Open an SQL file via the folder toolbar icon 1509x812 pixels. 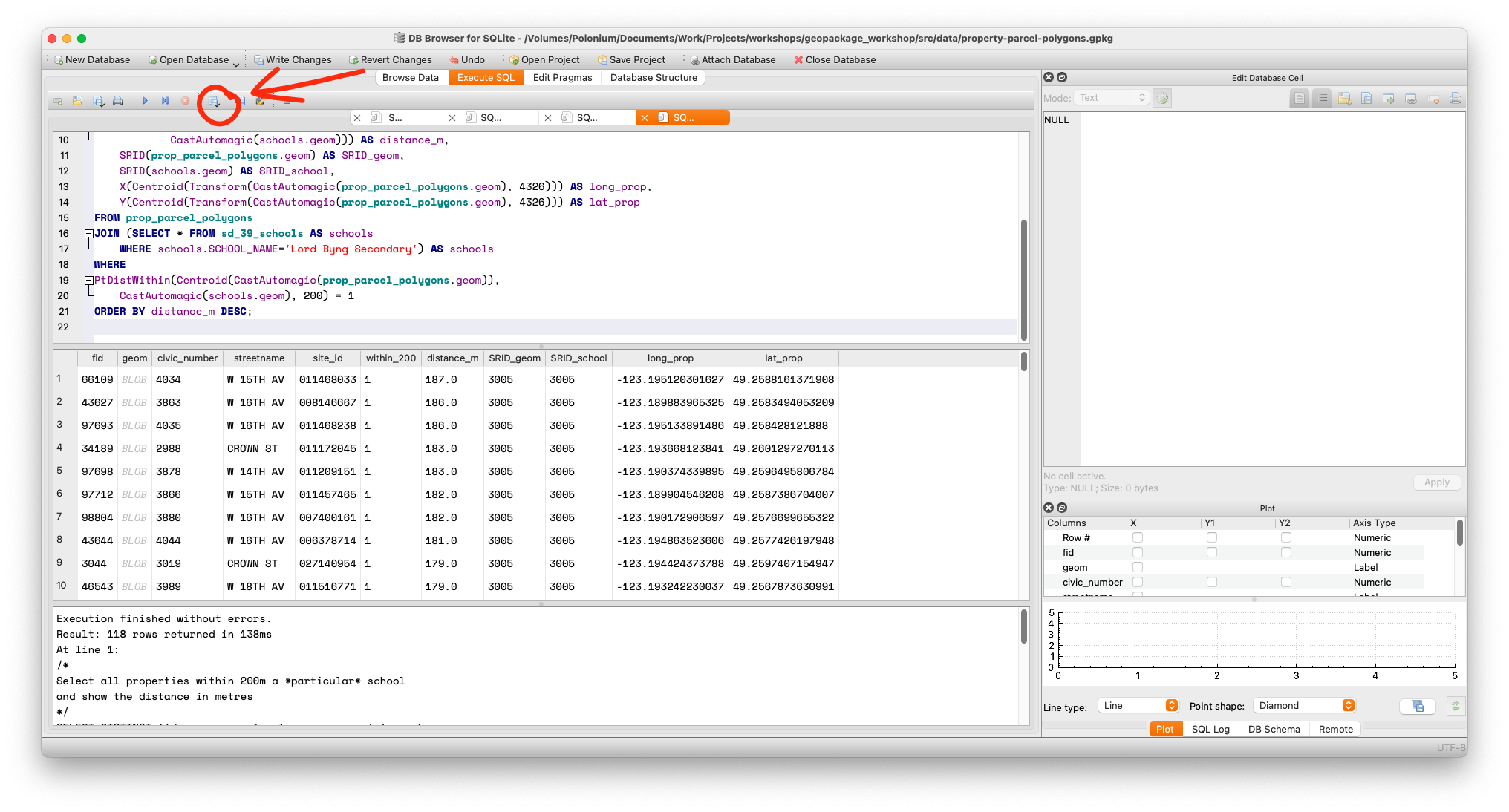coord(78,101)
